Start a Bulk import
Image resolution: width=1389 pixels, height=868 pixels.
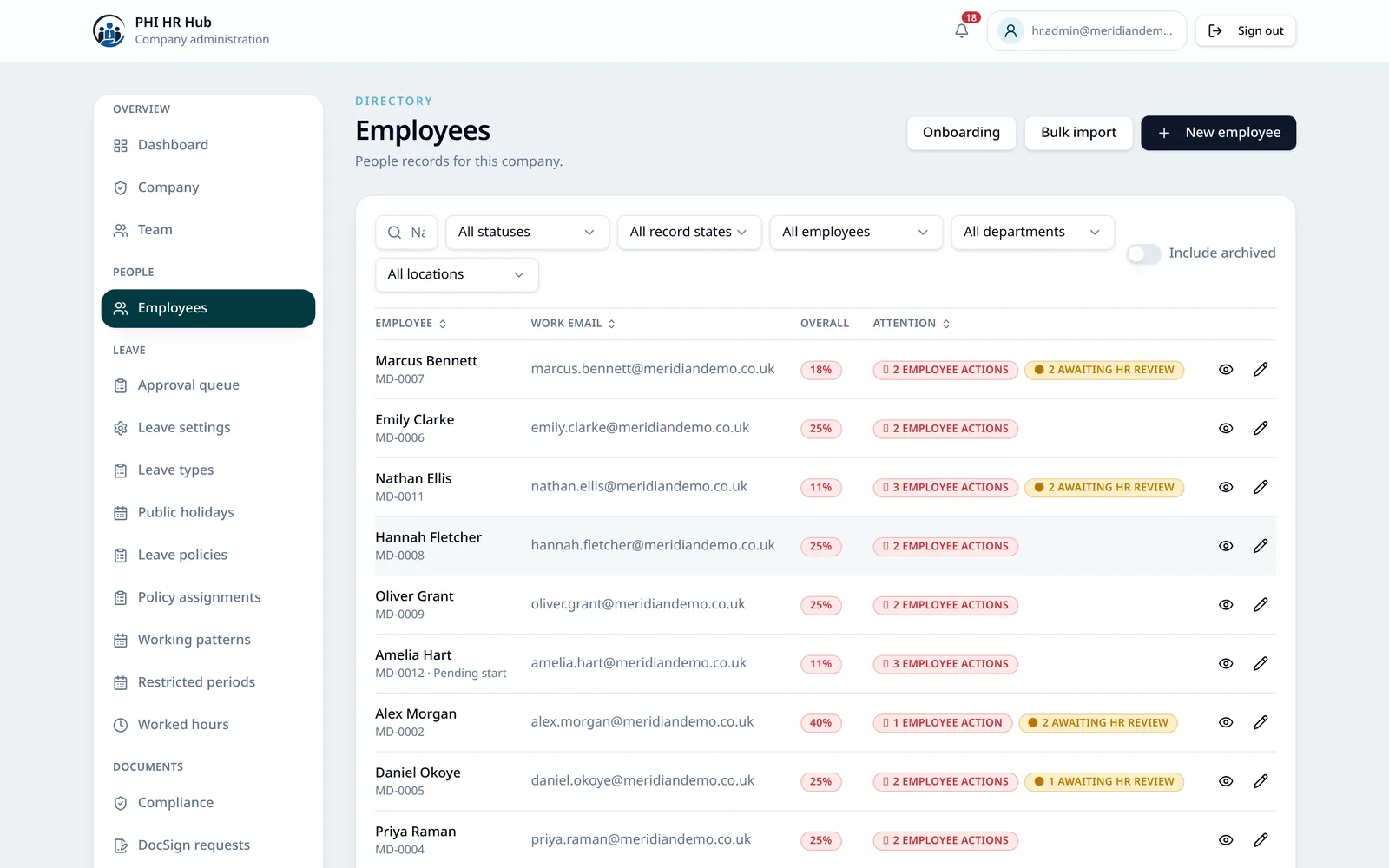(x=1078, y=133)
